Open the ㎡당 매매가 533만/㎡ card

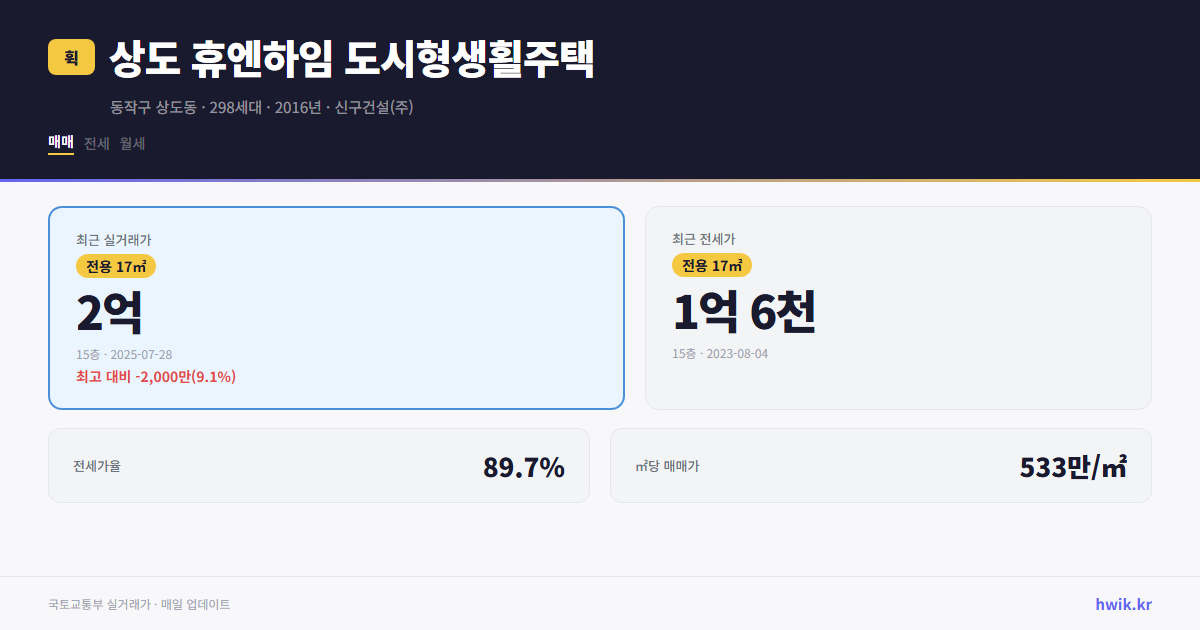pos(880,465)
